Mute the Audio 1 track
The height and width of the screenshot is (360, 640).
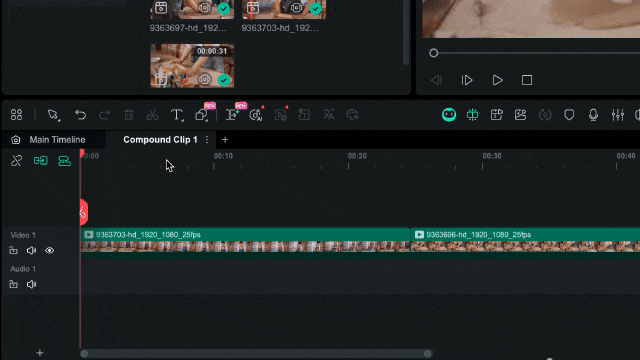tap(31, 284)
